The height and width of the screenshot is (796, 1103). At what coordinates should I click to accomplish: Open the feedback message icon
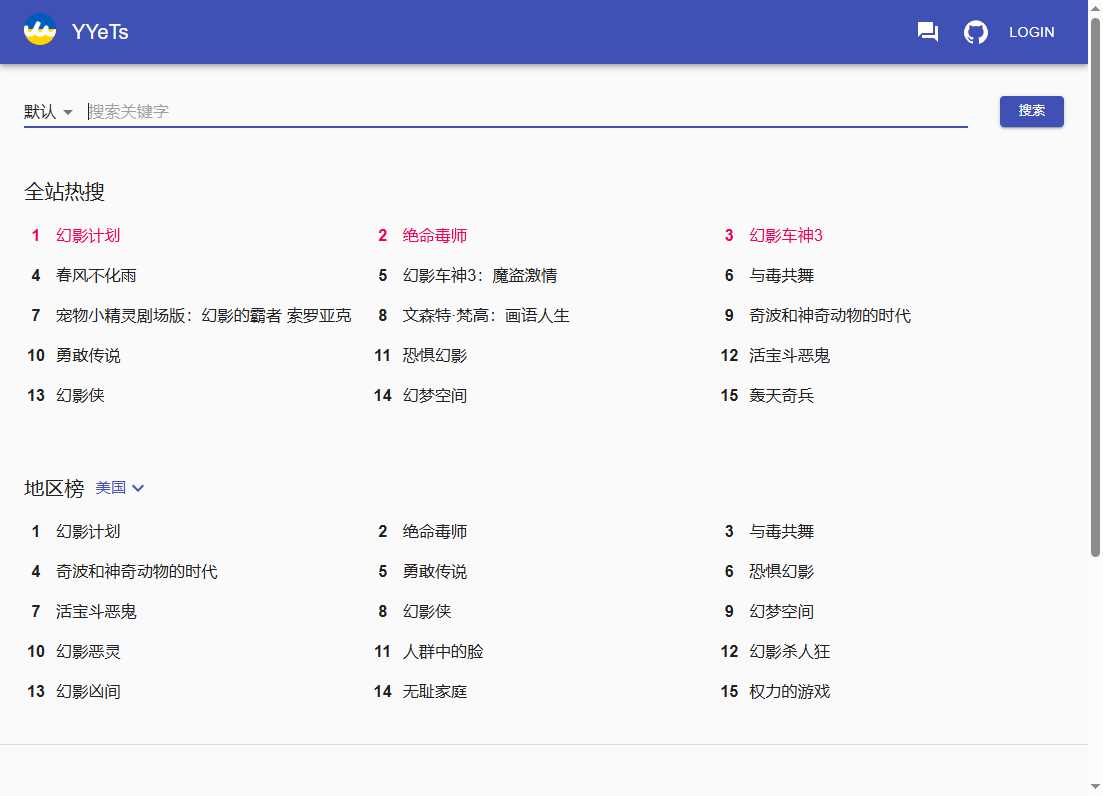tap(927, 31)
